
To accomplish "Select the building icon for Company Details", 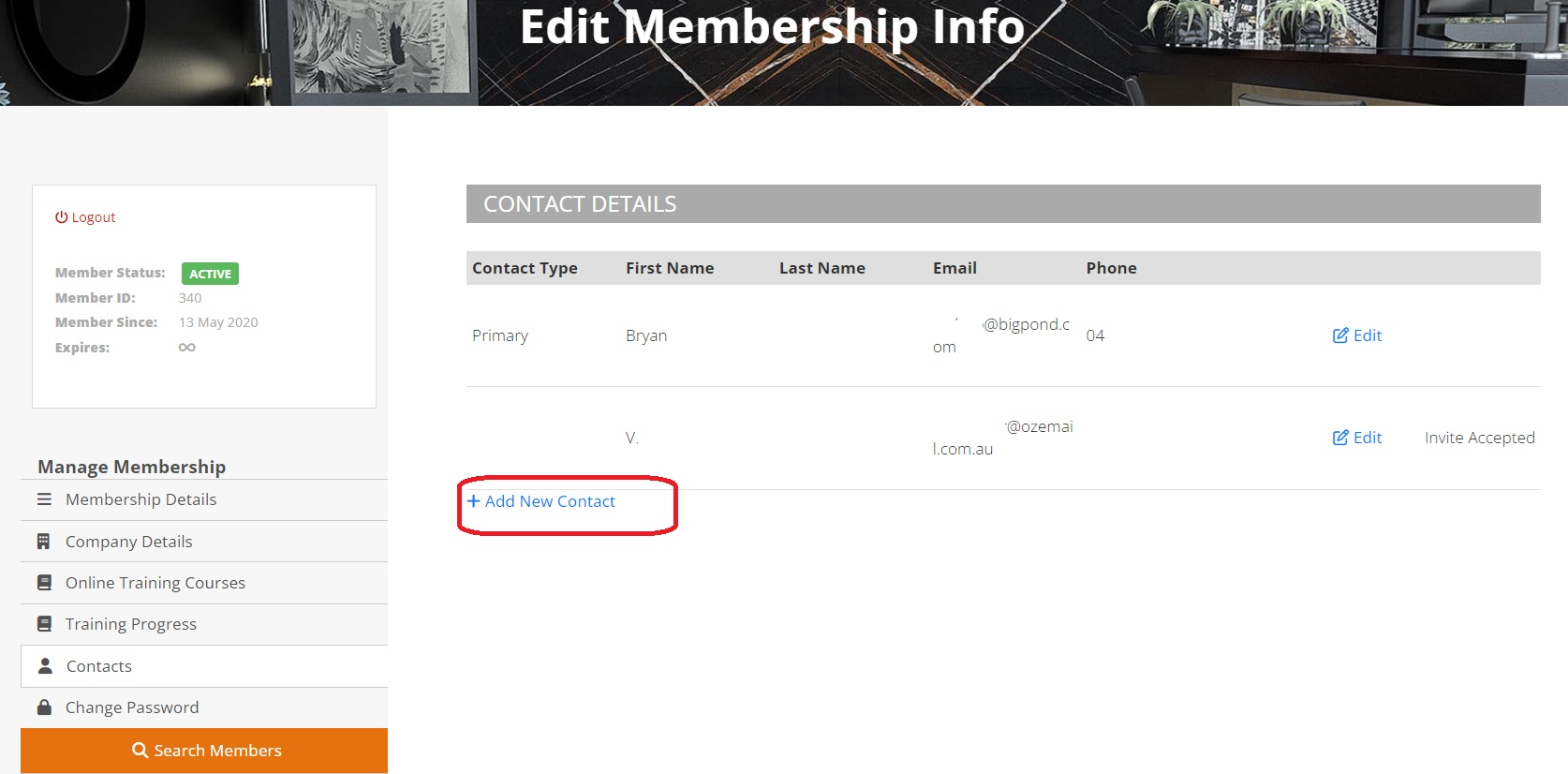I will (x=44, y=541).
